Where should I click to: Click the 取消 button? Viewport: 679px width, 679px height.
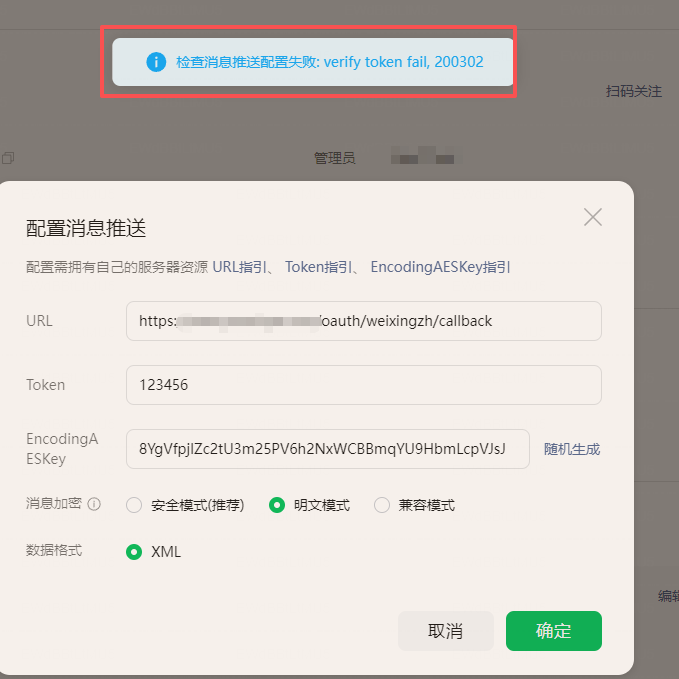pyautogui.click(x=446, y=631)
